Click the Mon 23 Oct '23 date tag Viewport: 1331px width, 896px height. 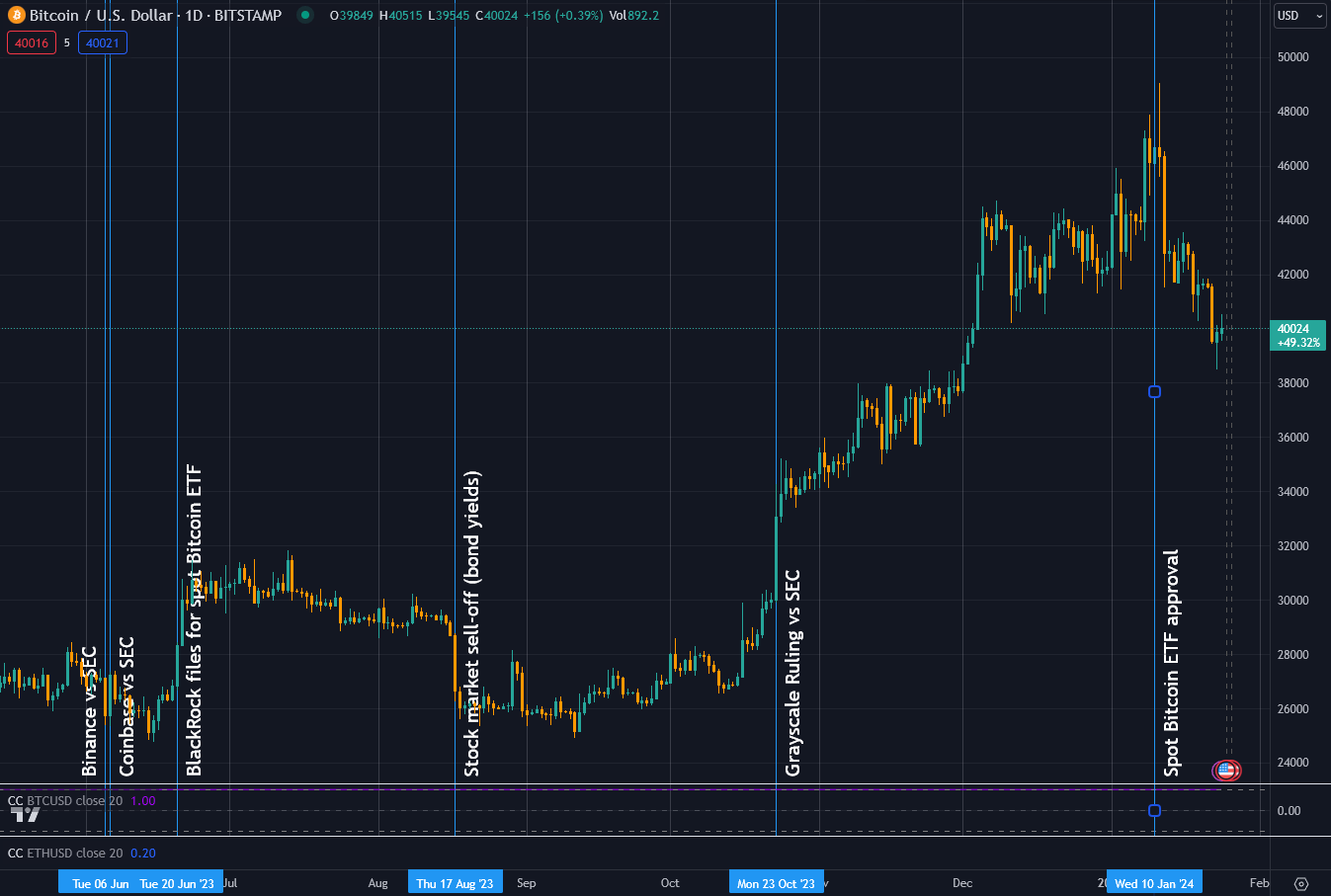pos(776,883)
